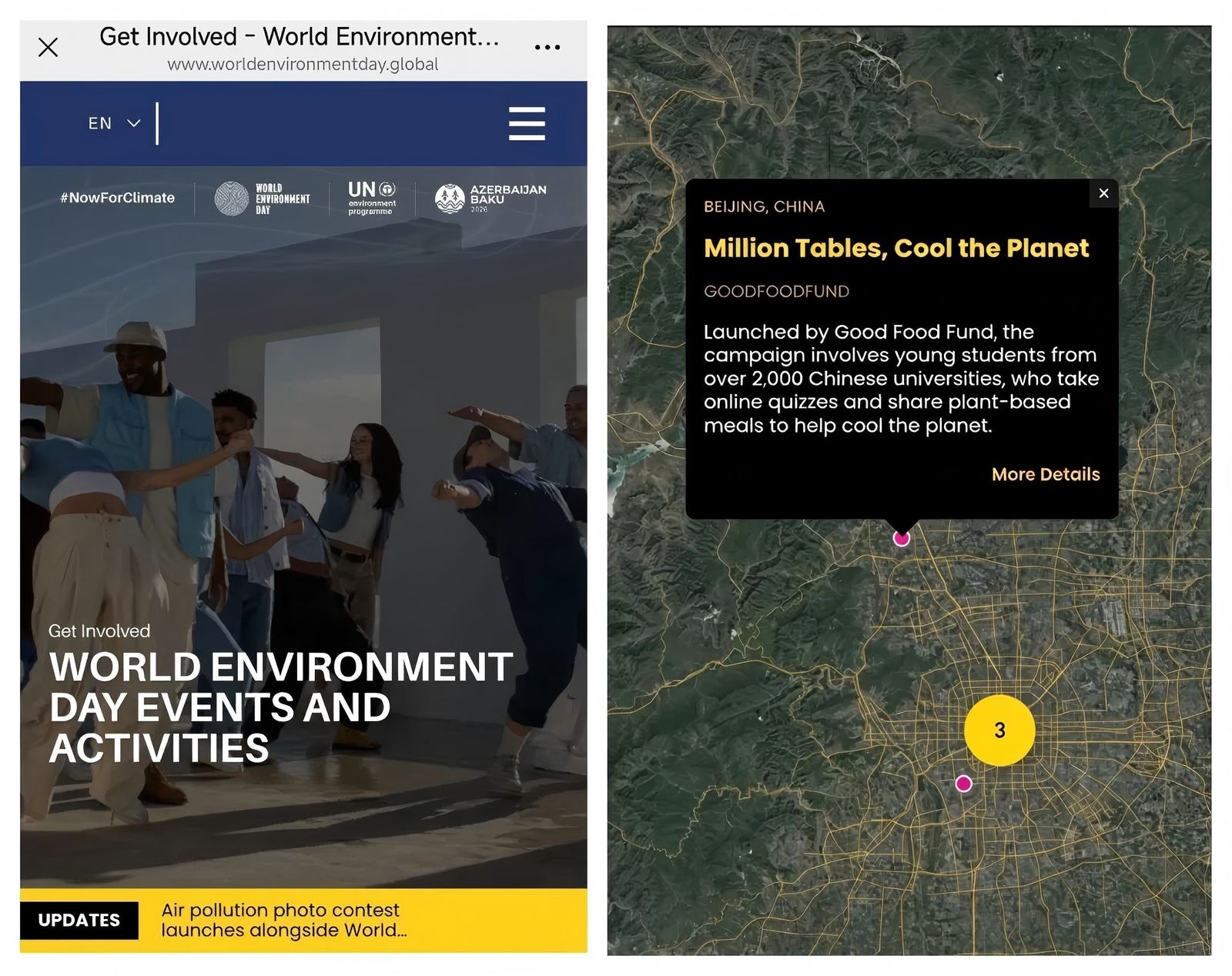Screen dimensions: 1232x976
Task: Close the browser page with the X icon
Action: [48, 48]
